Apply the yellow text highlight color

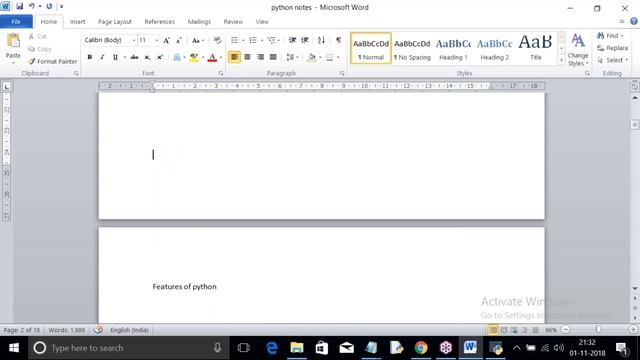(194, 57)
